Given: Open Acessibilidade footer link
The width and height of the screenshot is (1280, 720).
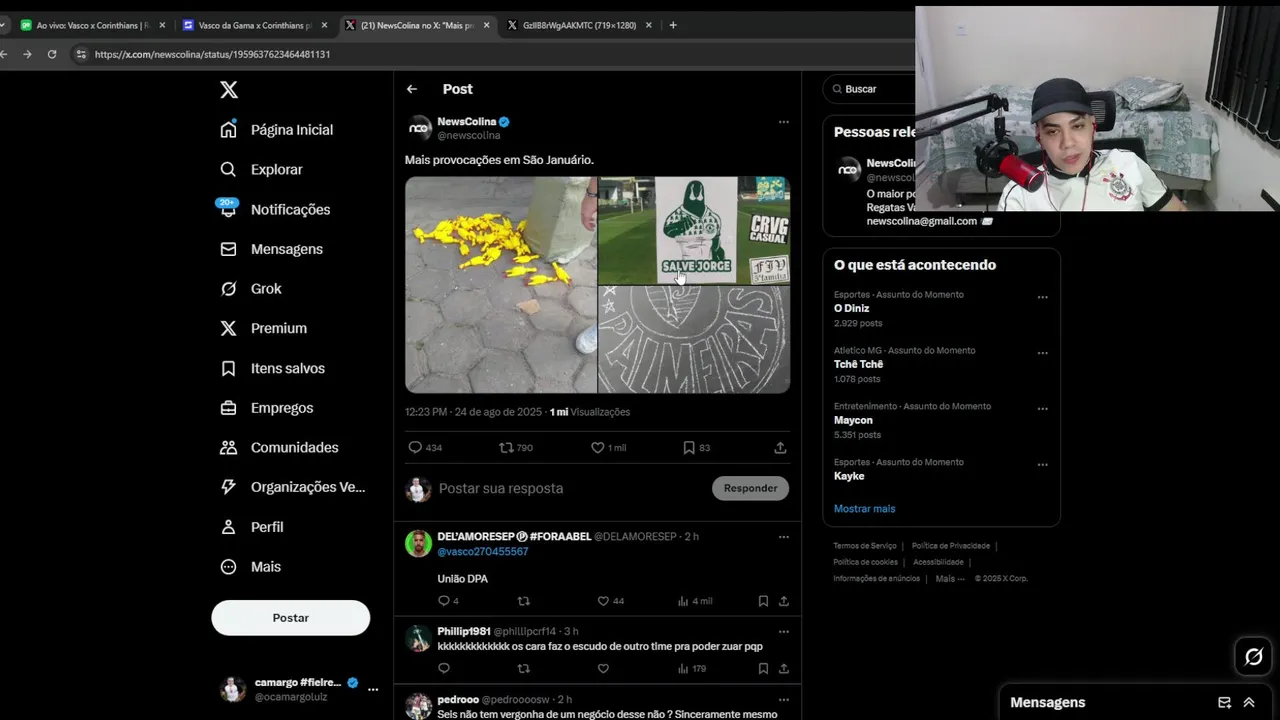Looking at the screenshot, I should tap(938, 562).
